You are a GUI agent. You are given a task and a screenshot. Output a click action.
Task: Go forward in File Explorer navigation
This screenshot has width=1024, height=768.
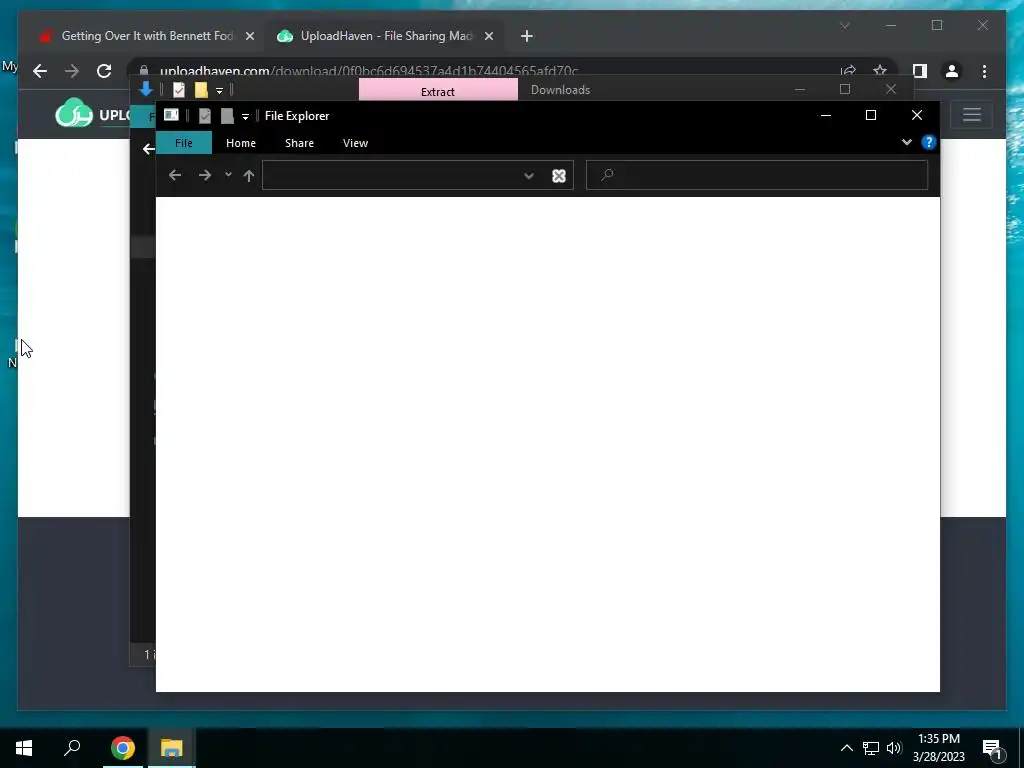pyautogui.click(x=204, y=175)
